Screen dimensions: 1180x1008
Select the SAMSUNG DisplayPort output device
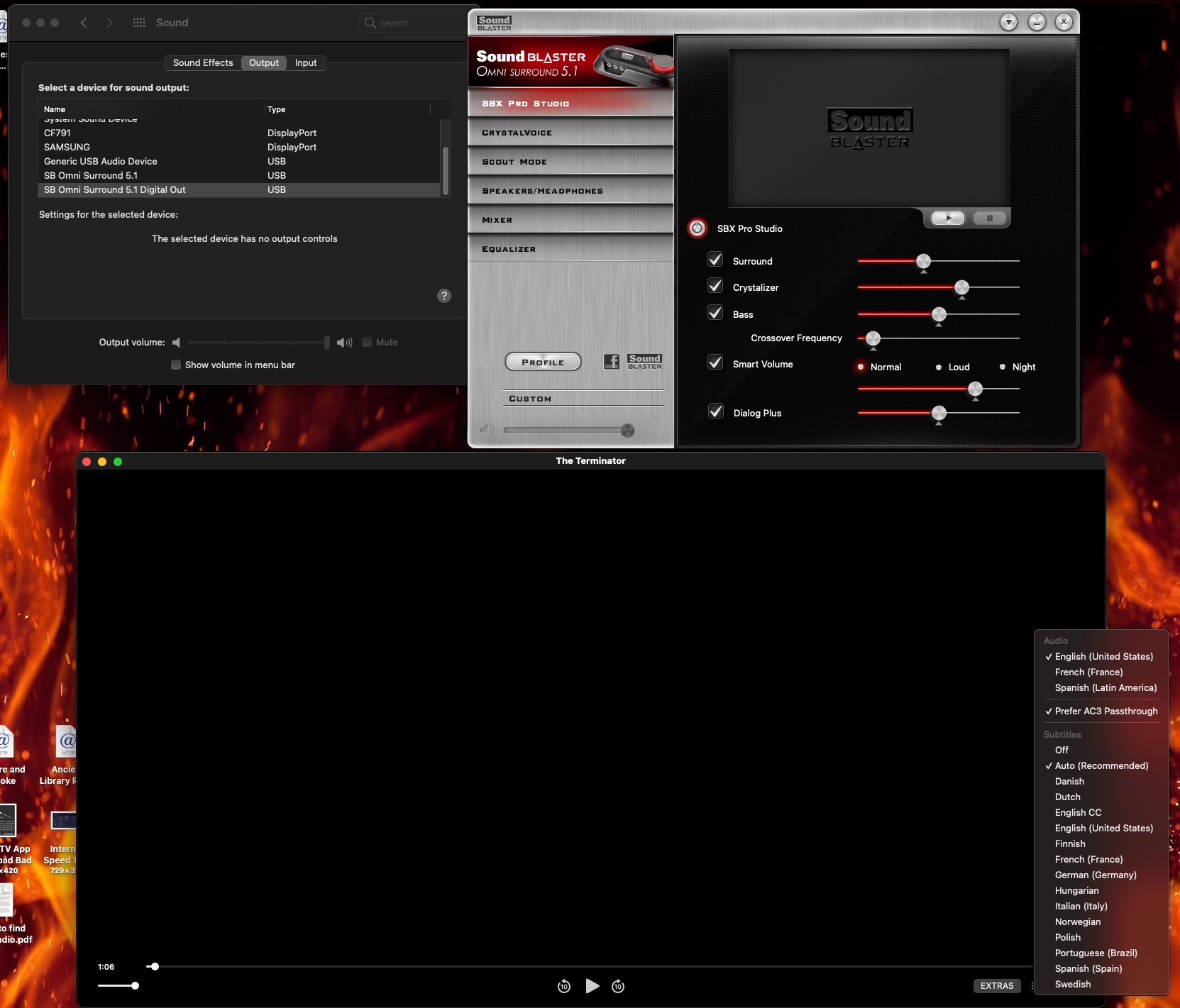click(x=239, y=147)
